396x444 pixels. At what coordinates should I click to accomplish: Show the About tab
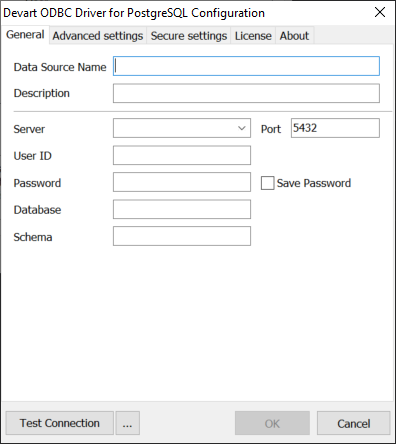coord(294,36)
